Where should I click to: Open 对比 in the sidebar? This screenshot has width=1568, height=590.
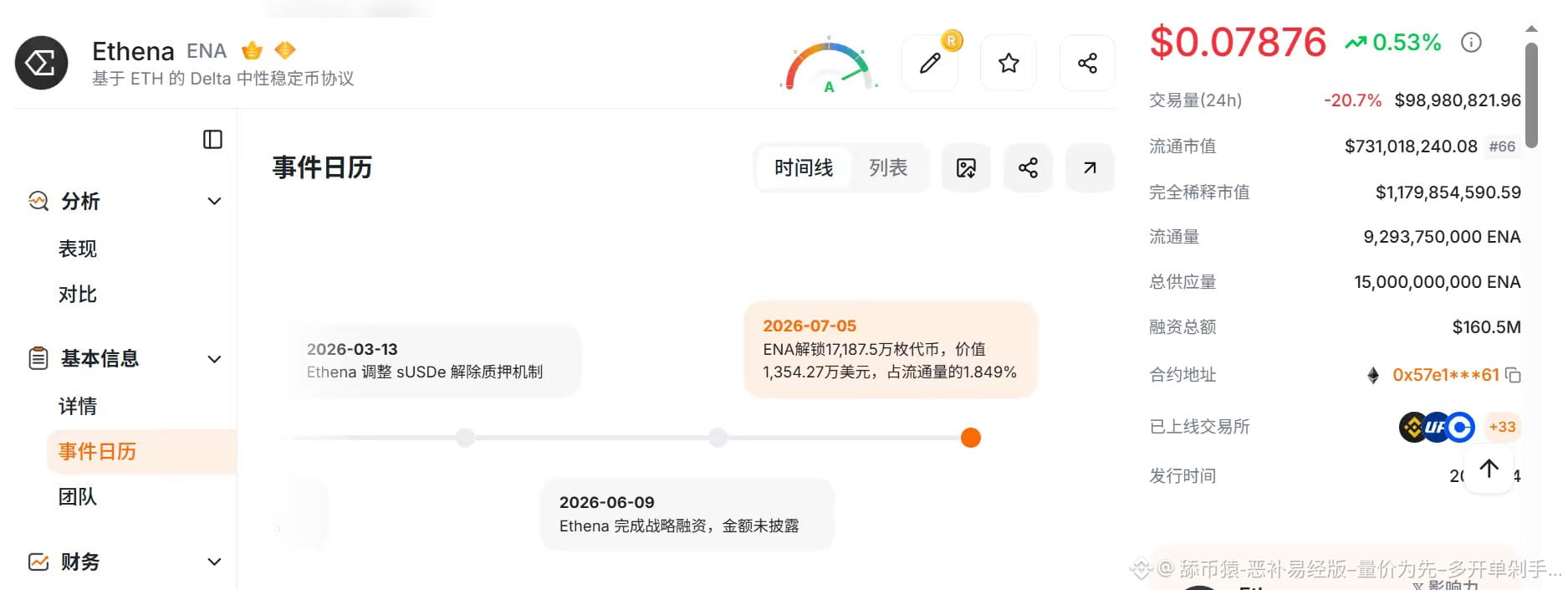click(78, 294)
